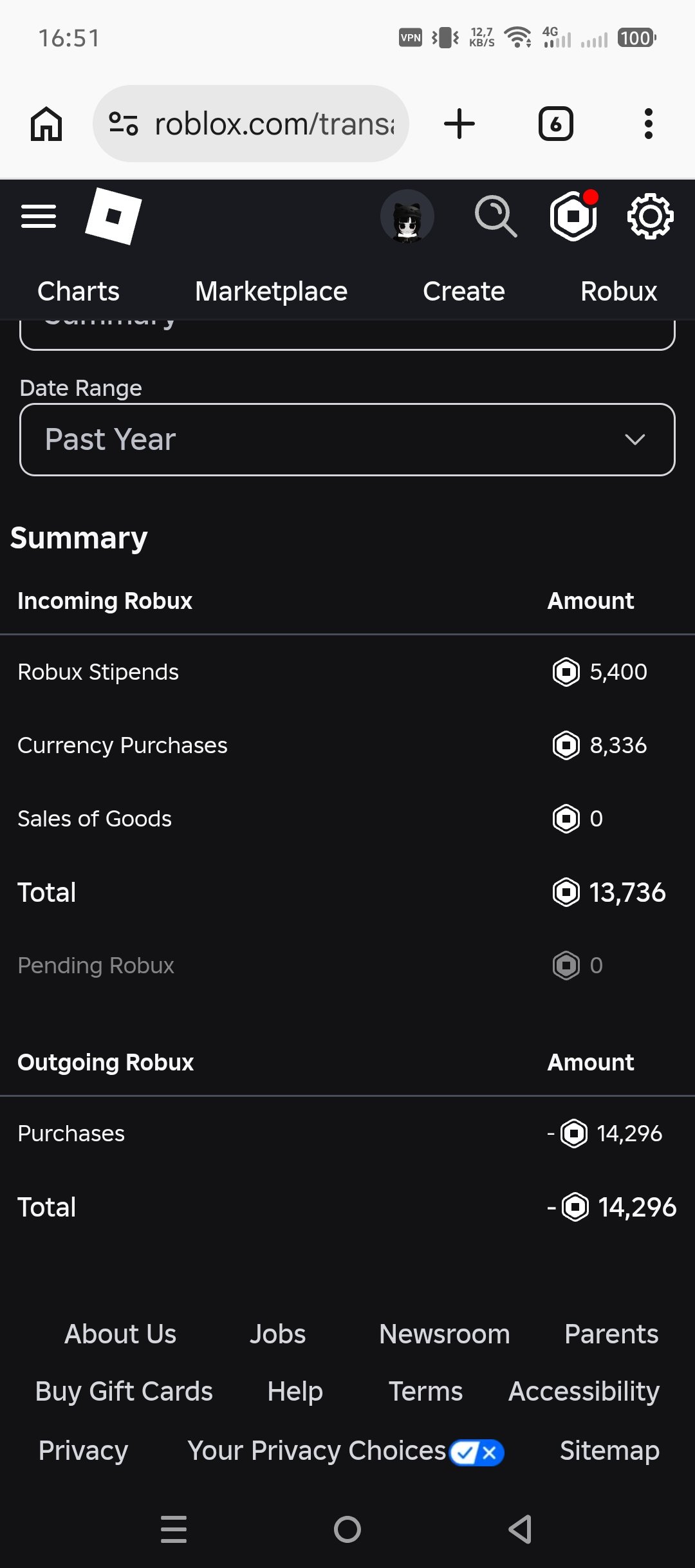Image resolution: width=695 pixels, height=1568 pixels.
Task: Toggle Your Privacy Choices icon
Action: click(x=477, y=1453)
